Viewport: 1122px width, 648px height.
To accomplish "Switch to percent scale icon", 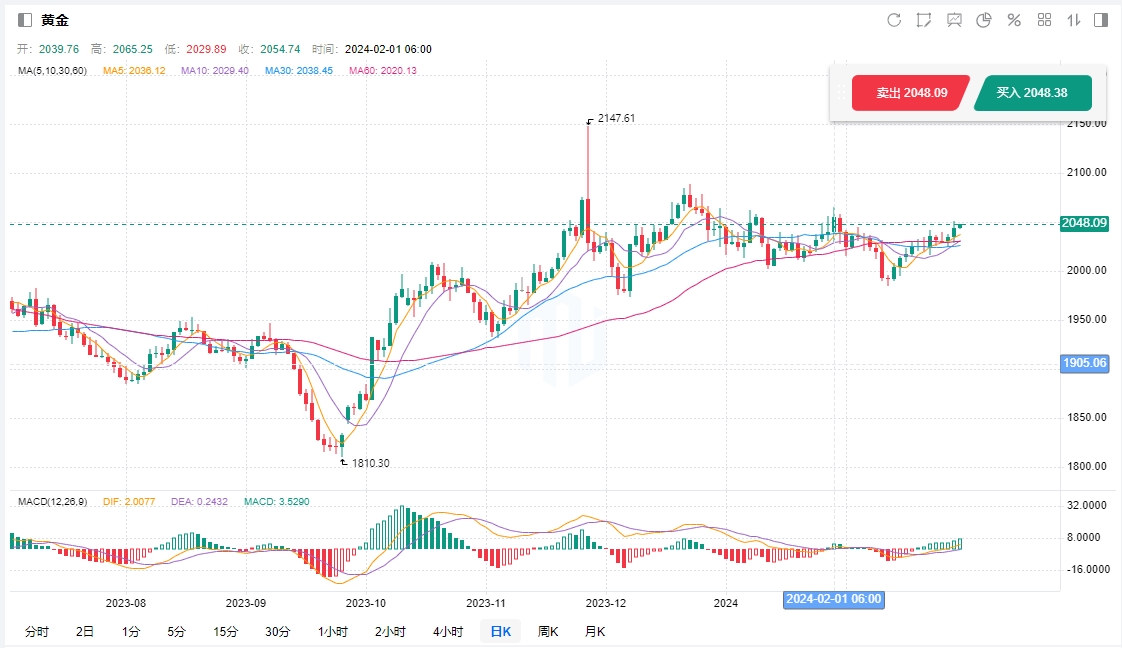I will (1014, 20).
